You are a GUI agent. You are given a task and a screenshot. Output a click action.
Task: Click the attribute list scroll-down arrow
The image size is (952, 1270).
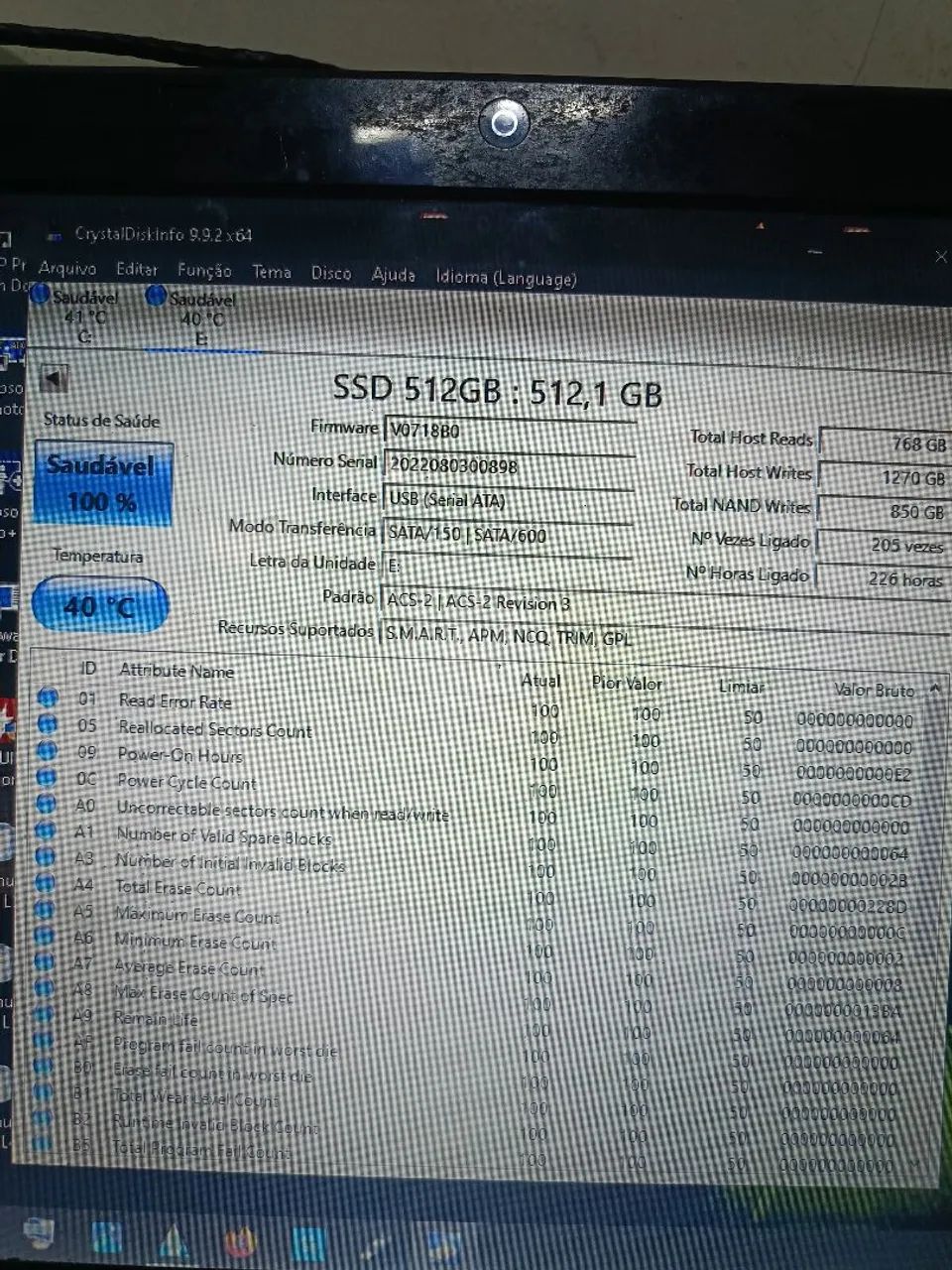[913, 1165]
